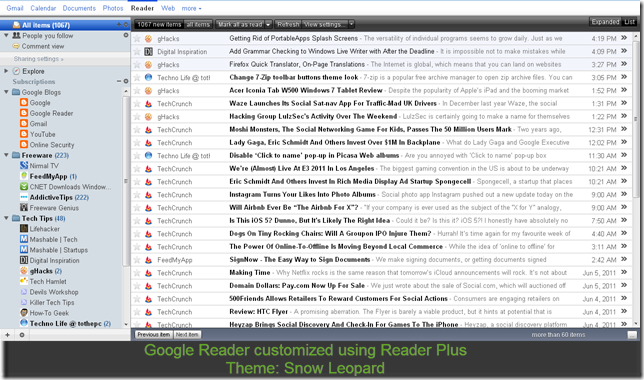Screen dimensions: 644x380
Task: Click the CNET Downloads feed icon
Action: [x=24, y=187]
